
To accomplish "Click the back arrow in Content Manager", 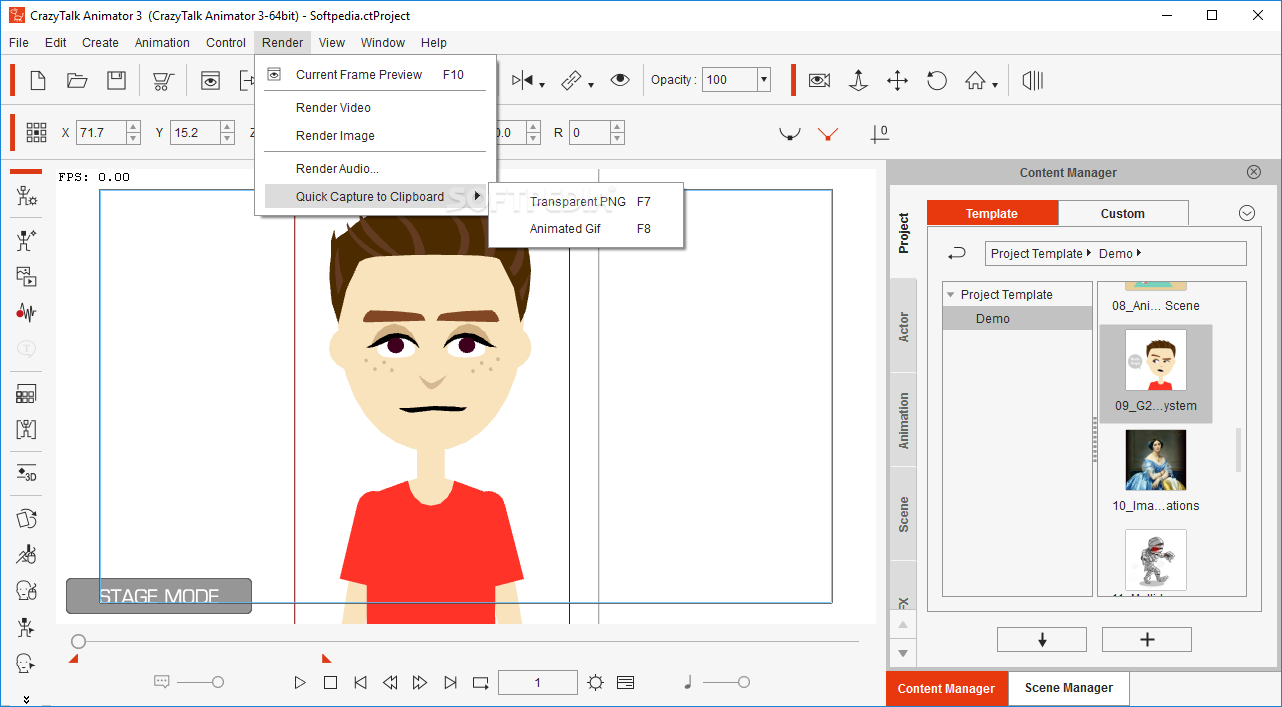I will [x=956, y=254].
